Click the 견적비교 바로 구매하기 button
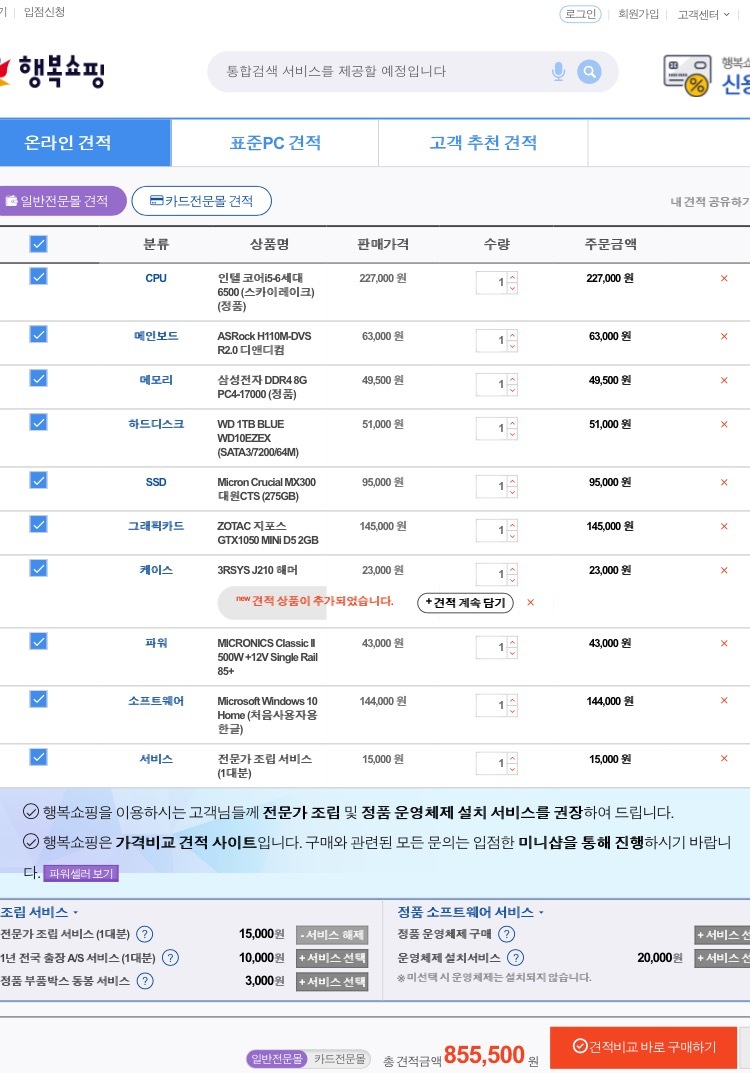 click(643, 1046)
